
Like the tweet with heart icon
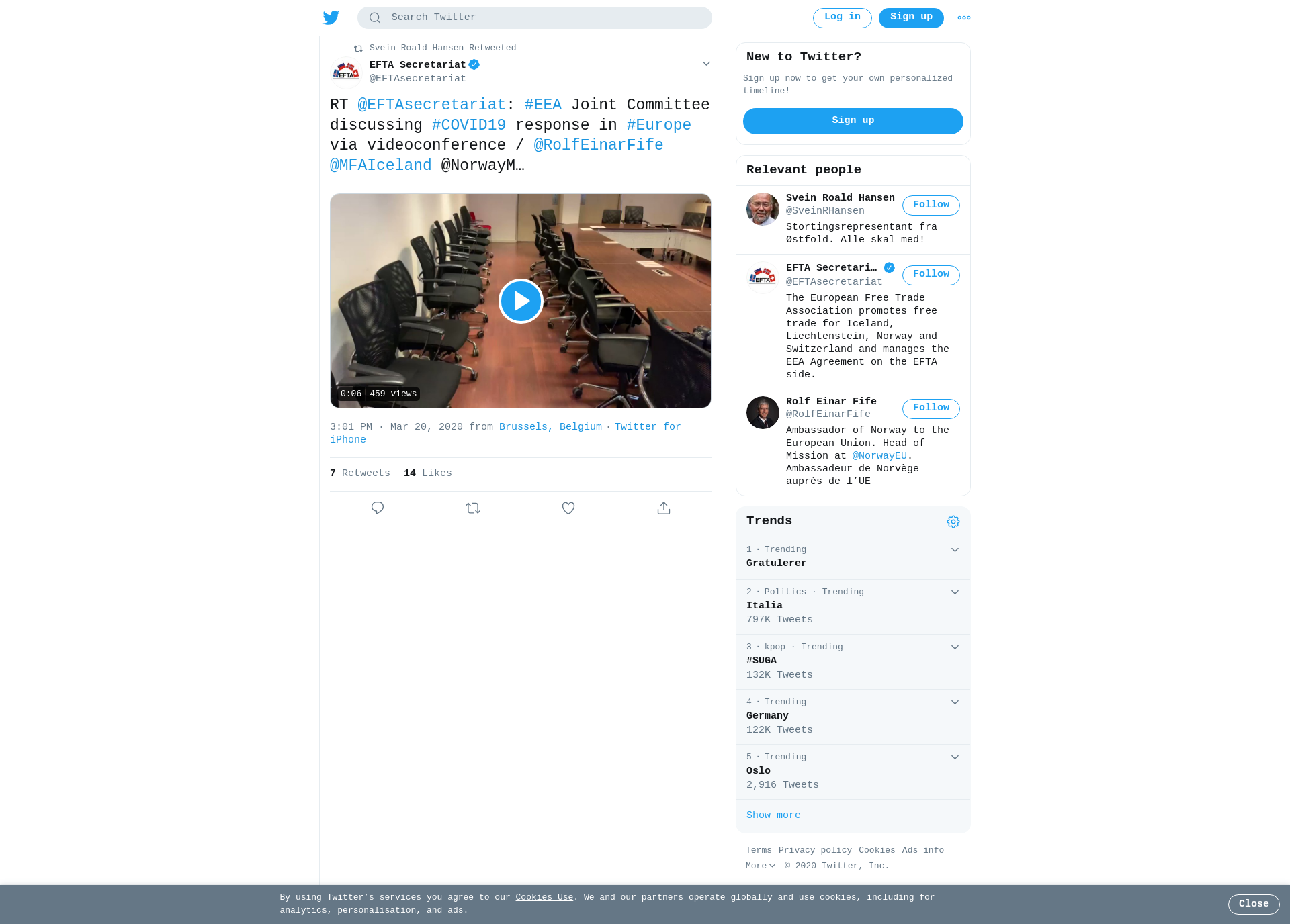click(568, 508)
